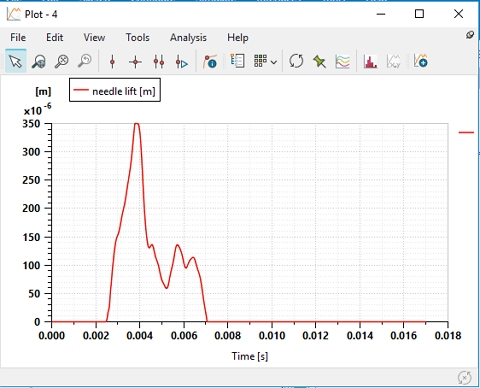Screen dimensions: 480x388
Task: Click the x10-6 axis scale label
Action: pyautogui.click(x=37, y=109)
